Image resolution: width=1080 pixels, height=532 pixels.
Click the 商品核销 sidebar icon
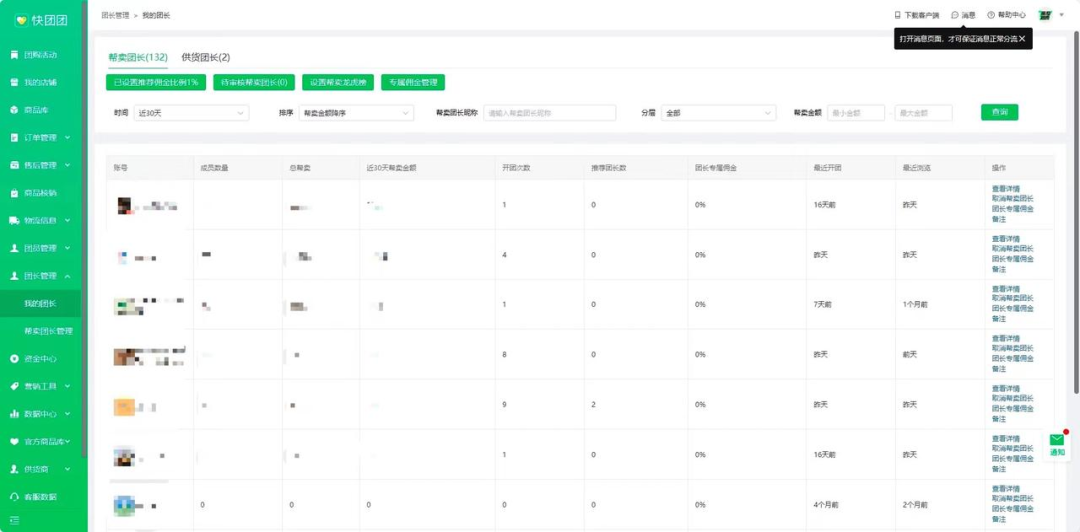click(14, 193)
